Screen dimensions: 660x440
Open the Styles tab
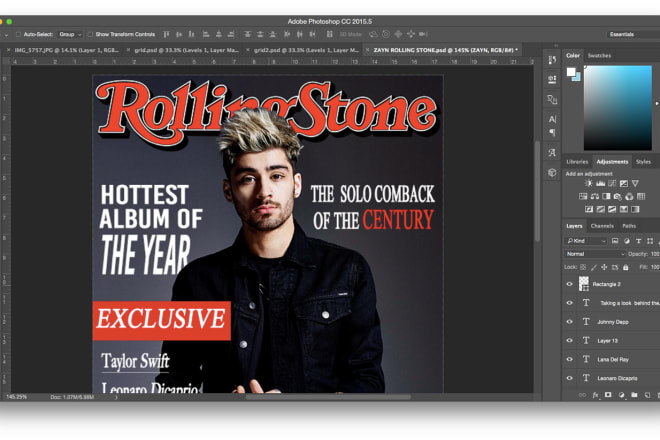pos(643,162)
